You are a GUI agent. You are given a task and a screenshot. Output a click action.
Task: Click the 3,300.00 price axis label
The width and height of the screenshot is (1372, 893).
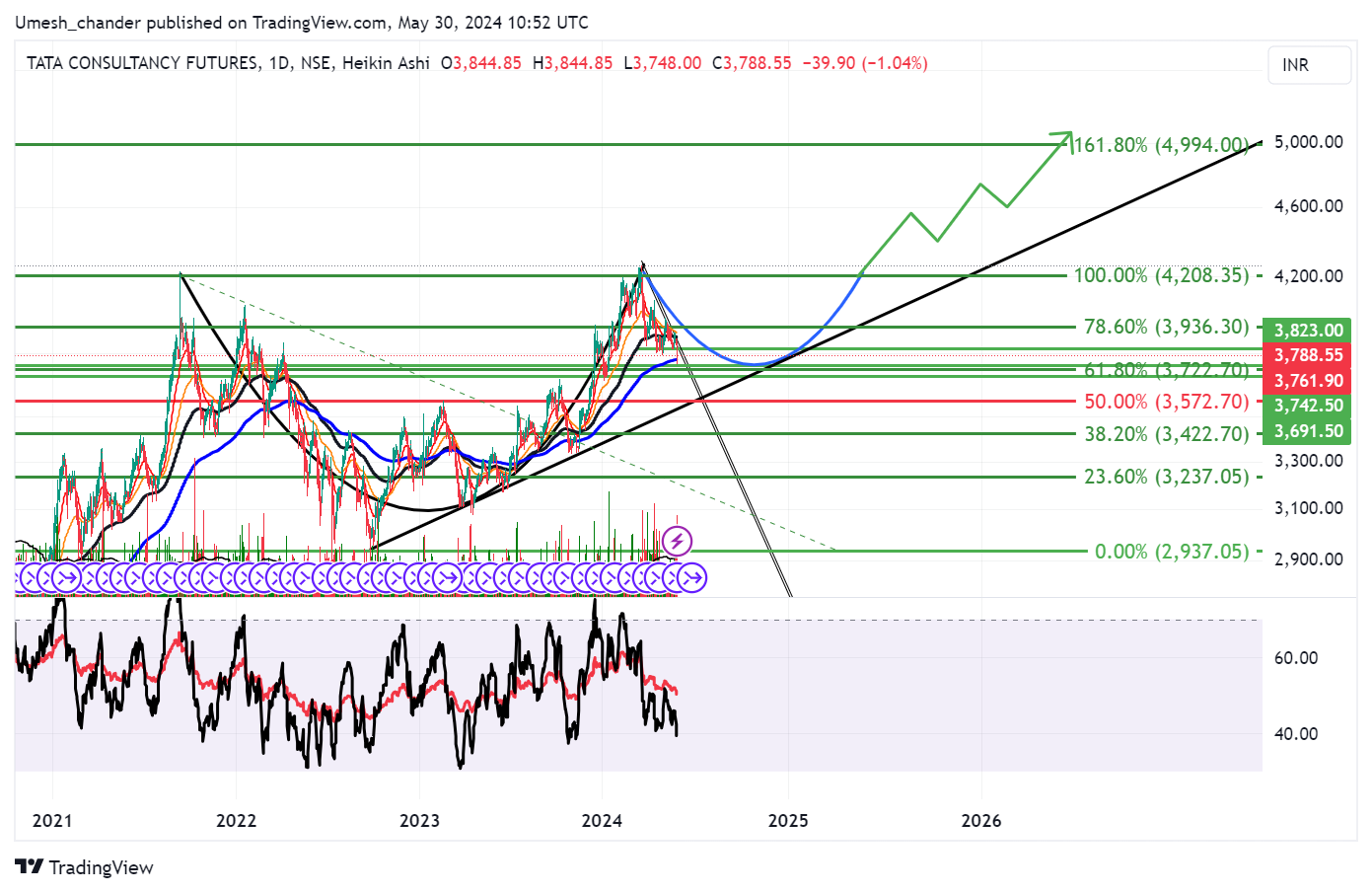(1309, 461)
